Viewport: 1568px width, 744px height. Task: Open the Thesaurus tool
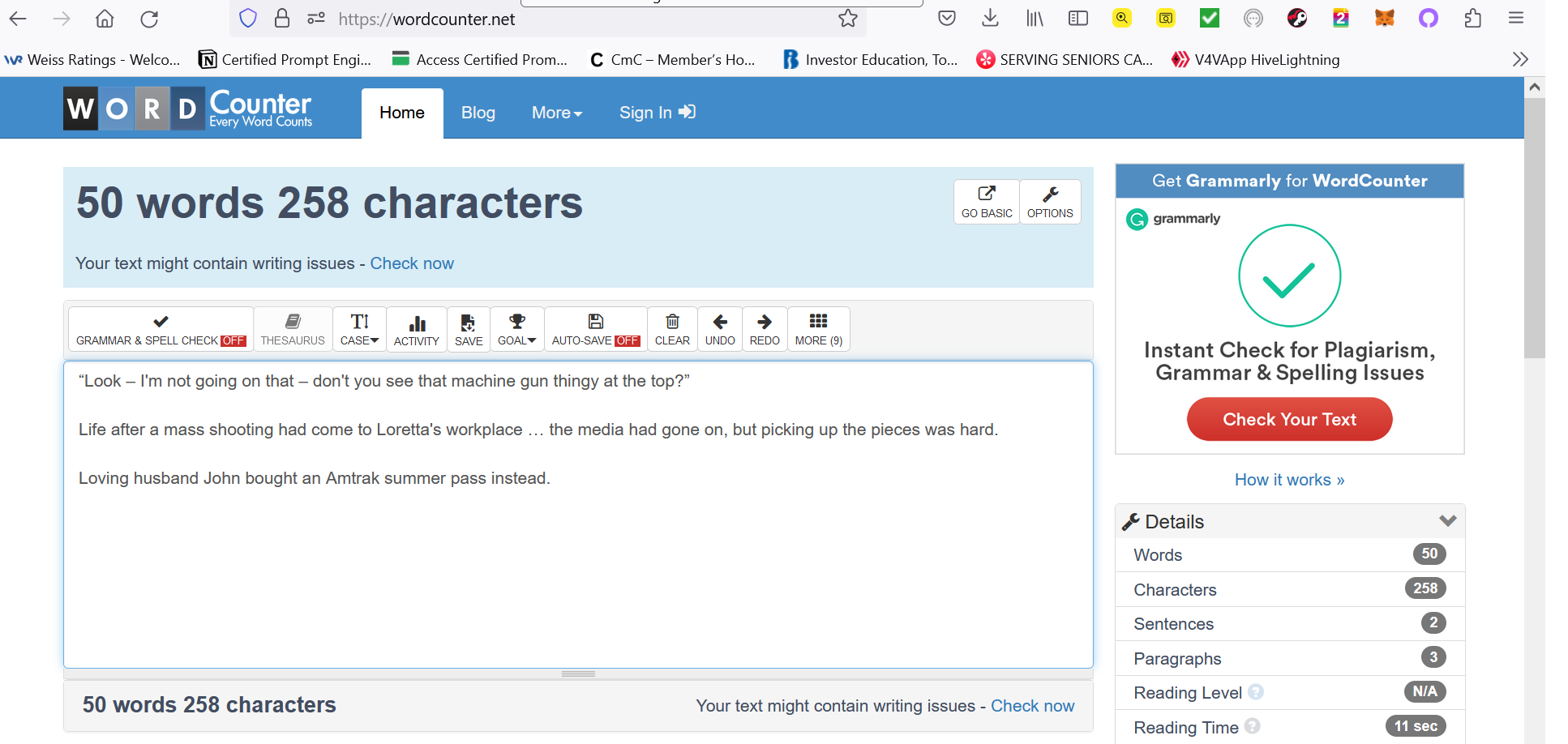click(x=293, y=329)
